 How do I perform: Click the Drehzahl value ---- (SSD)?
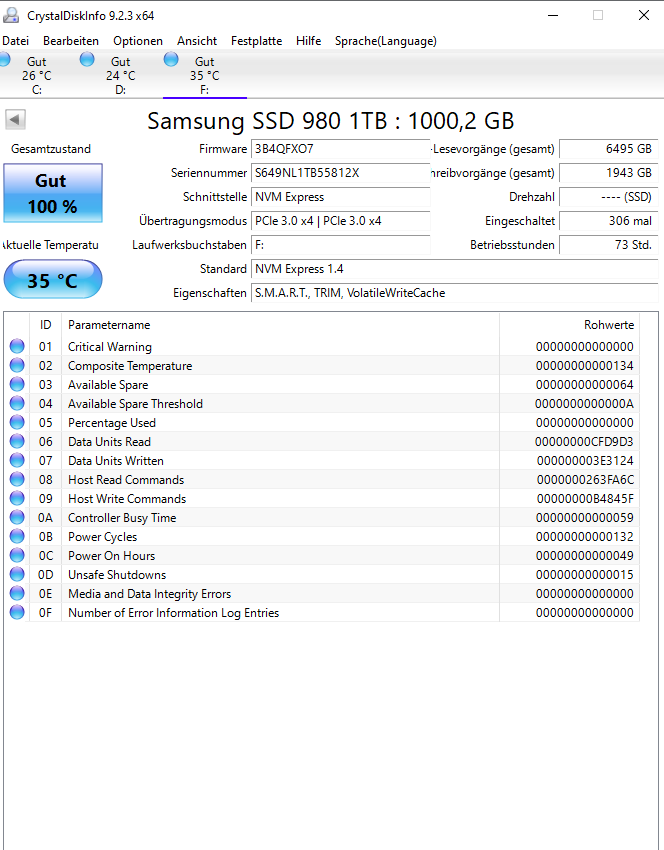(x=609, y=197)
